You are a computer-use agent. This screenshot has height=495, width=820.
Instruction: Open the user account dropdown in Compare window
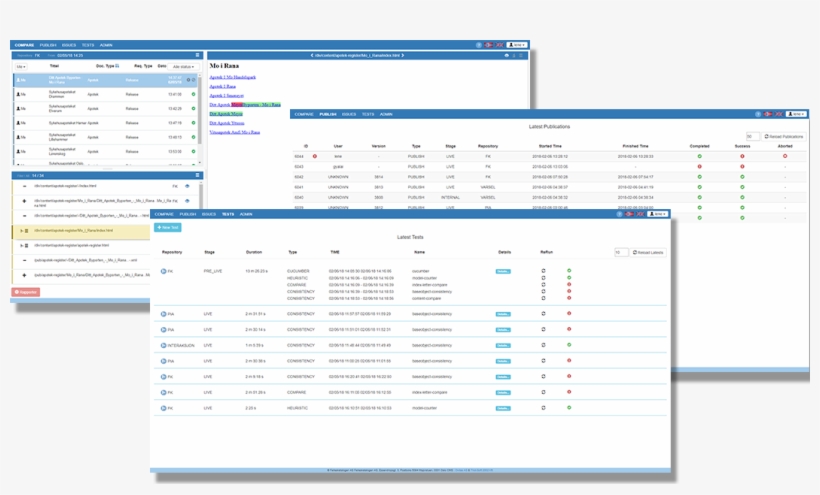[517, 45]
